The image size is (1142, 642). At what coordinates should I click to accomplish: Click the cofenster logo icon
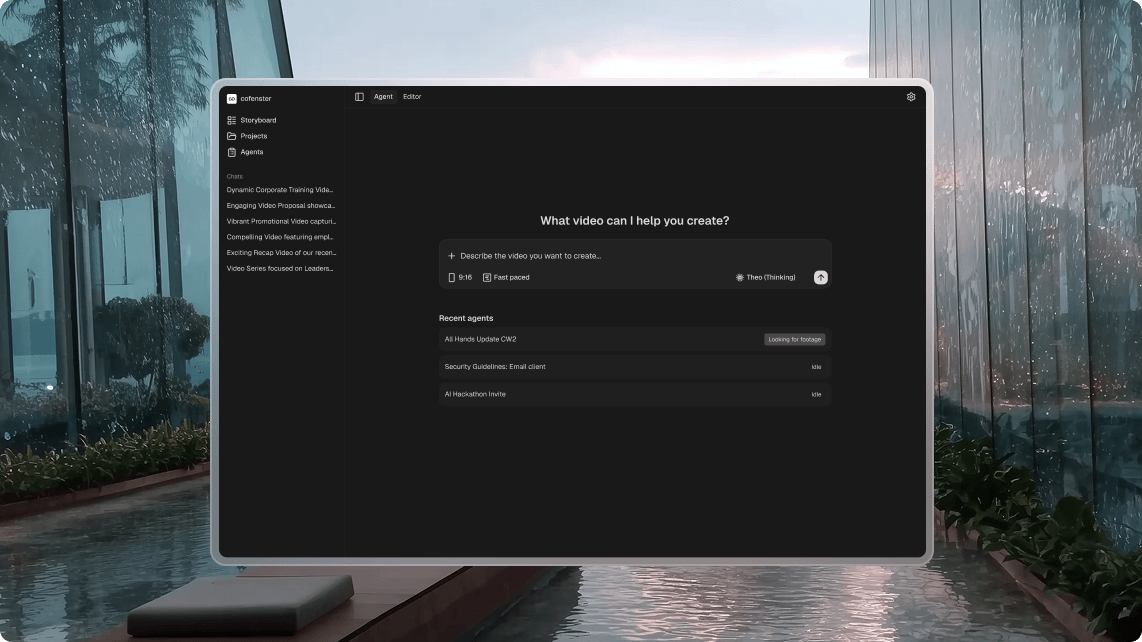(233, 98)
